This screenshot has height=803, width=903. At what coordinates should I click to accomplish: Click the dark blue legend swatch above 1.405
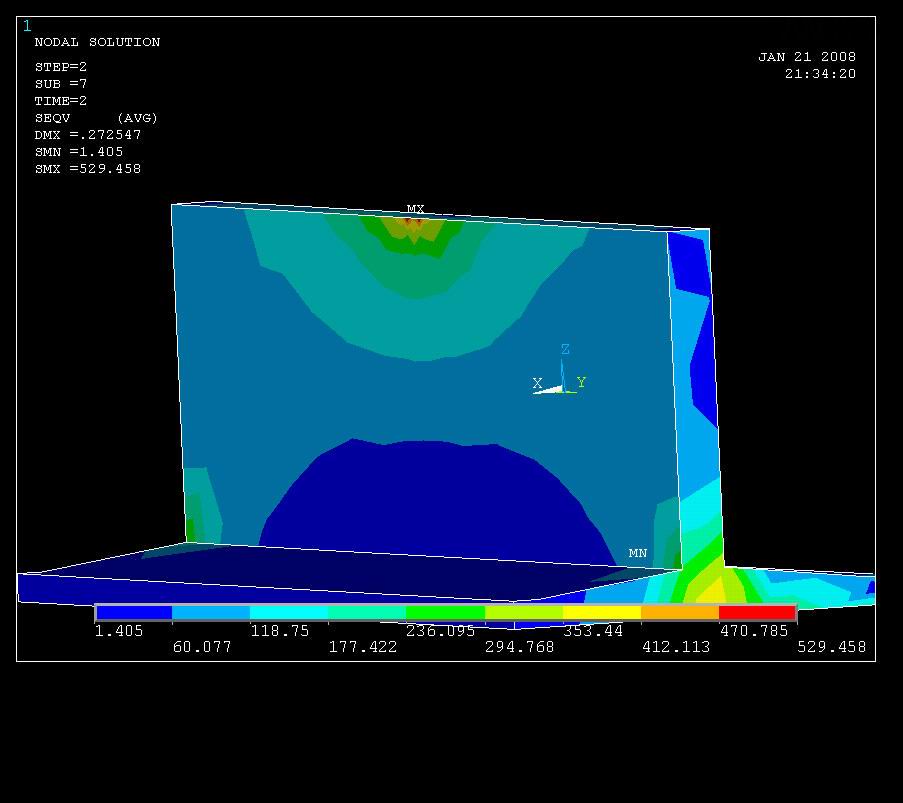[x=134, y=612]
